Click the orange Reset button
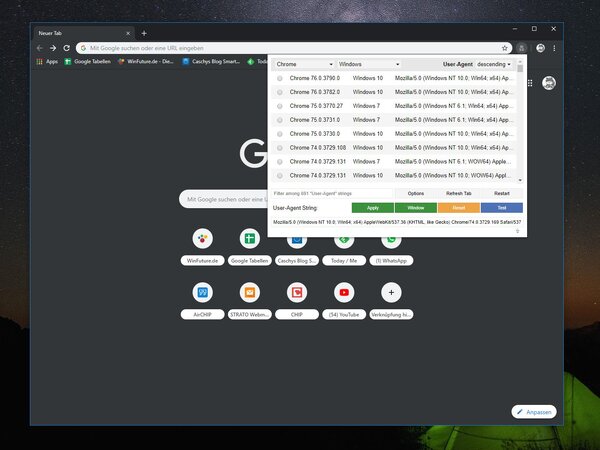The width and height of the screenshot is (600, 450). [x=458, y=208]
